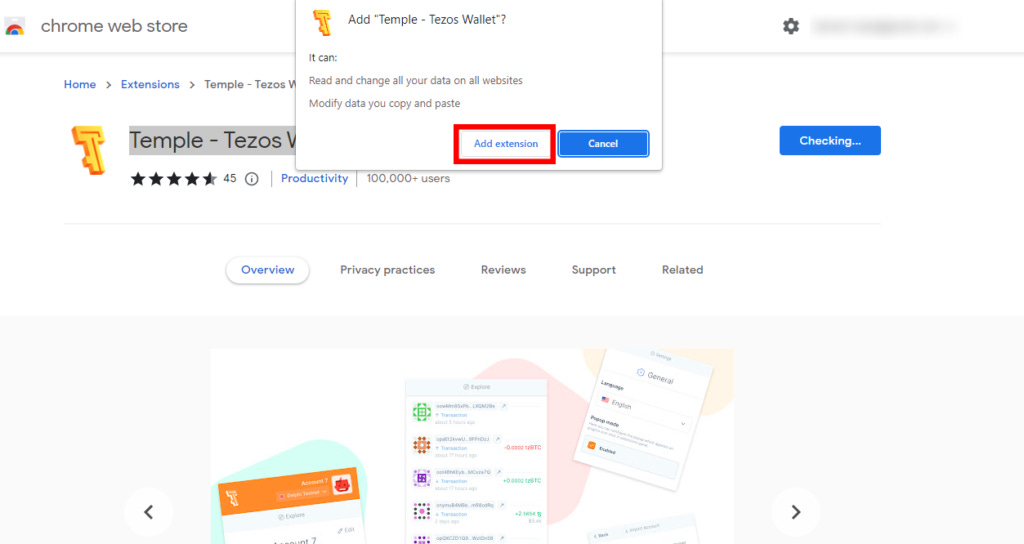Cancel the extension install dialog
1024x544 pixels.
tap(603, 144)
